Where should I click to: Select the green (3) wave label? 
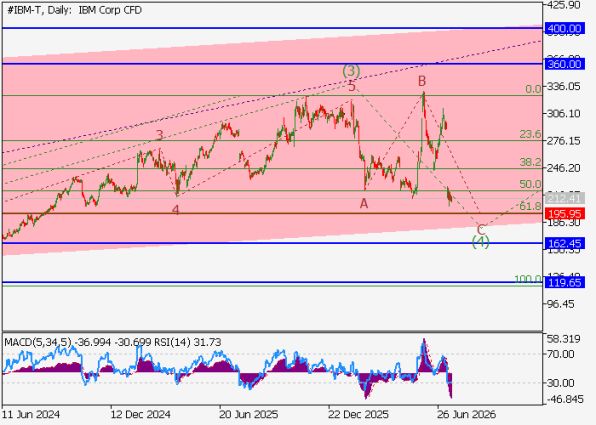coord(351,71)
